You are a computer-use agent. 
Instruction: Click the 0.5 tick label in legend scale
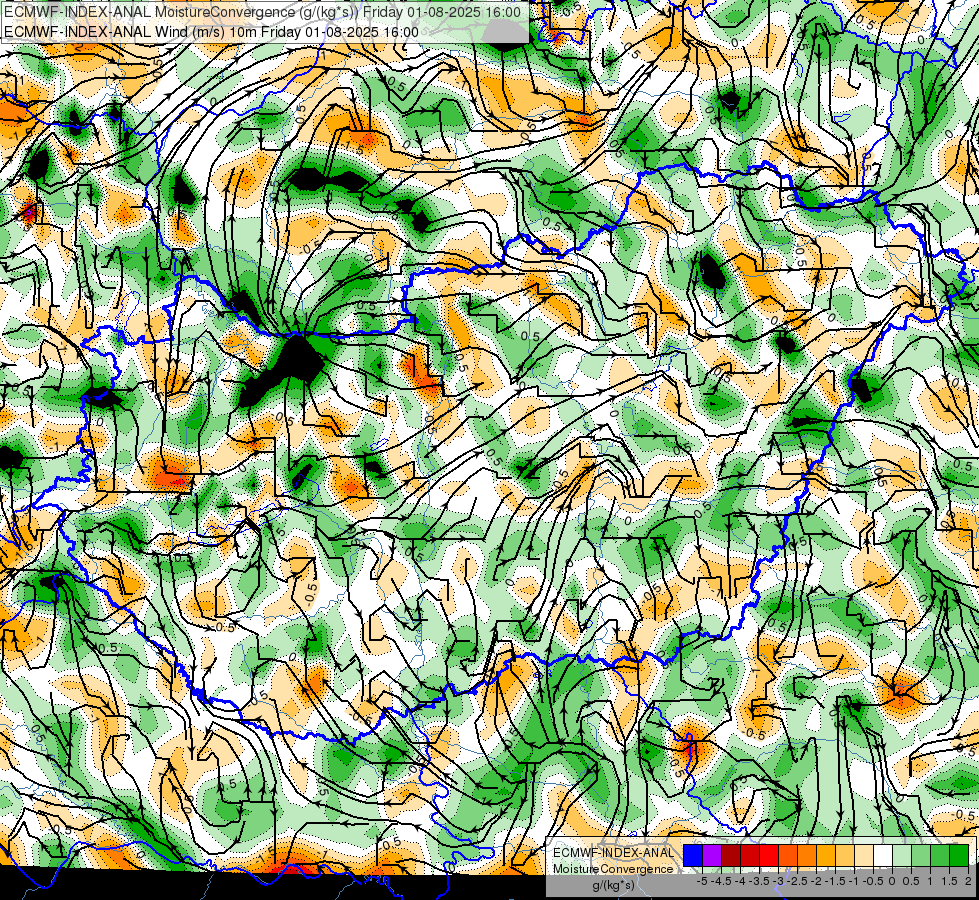click(x=911, y=881)
